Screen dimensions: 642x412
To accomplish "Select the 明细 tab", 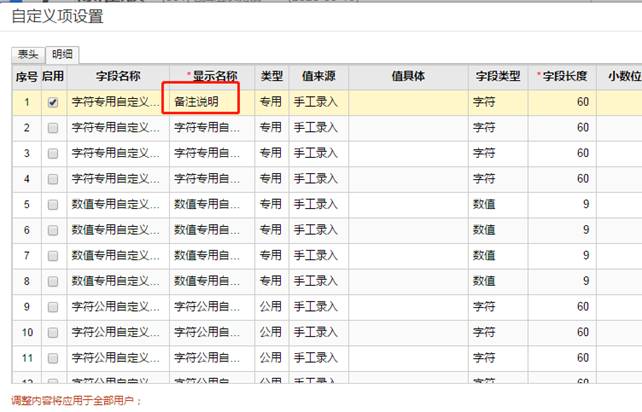I will pyautogui.click(x=62, y=54).
